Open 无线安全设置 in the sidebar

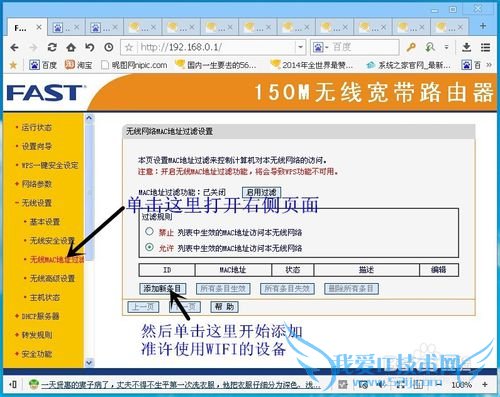[52, 241]
